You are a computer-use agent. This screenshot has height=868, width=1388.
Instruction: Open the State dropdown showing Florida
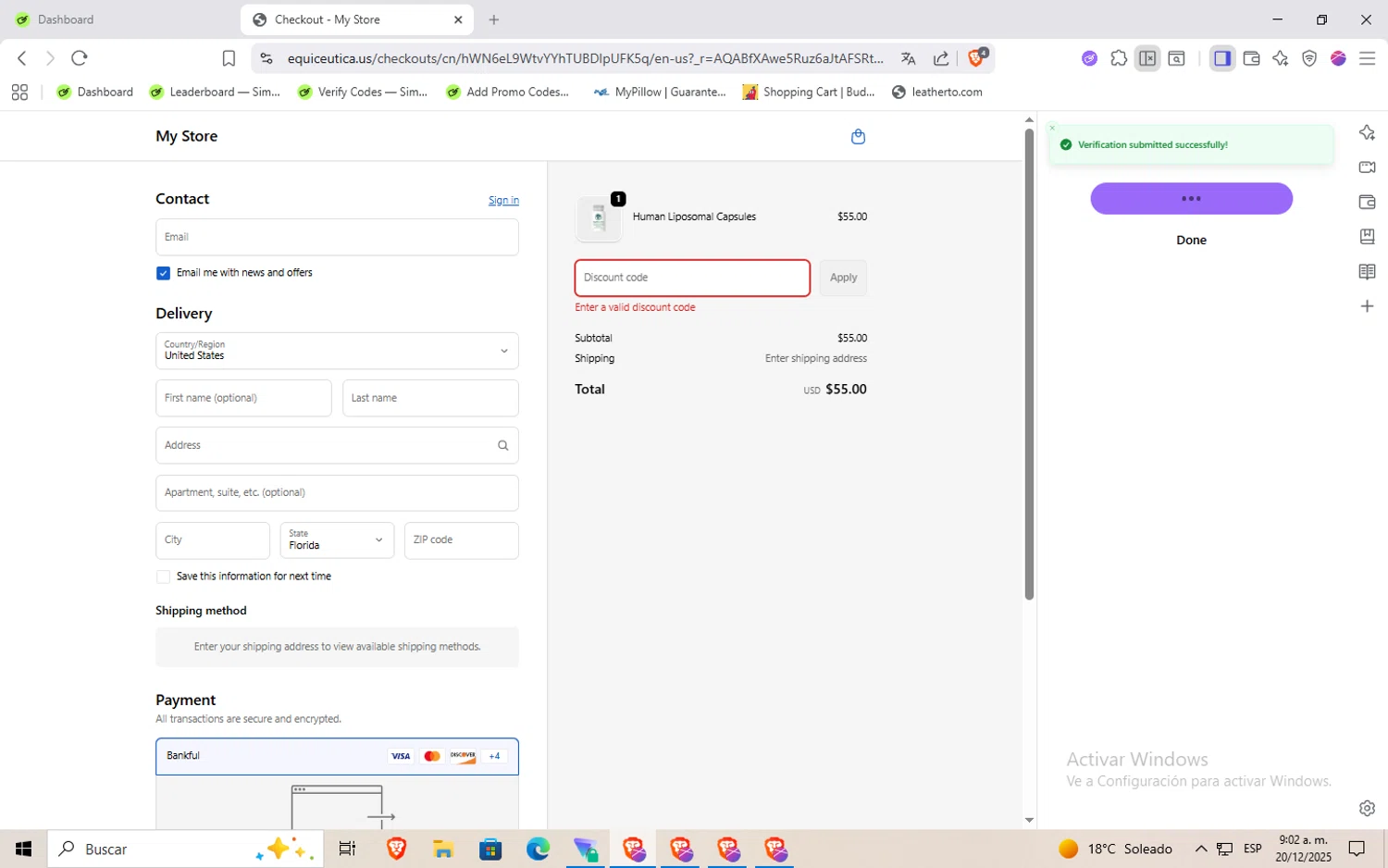click(x=337, y=540)
